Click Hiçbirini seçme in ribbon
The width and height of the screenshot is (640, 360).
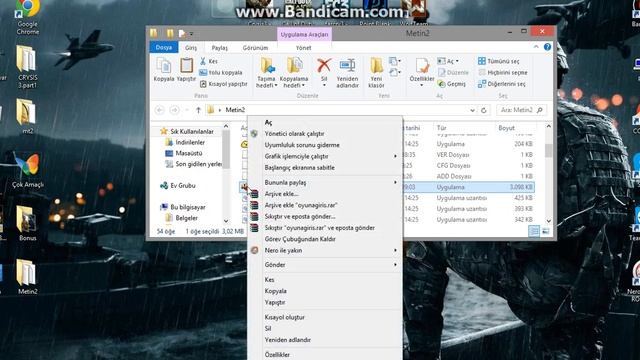pos(503,73)
